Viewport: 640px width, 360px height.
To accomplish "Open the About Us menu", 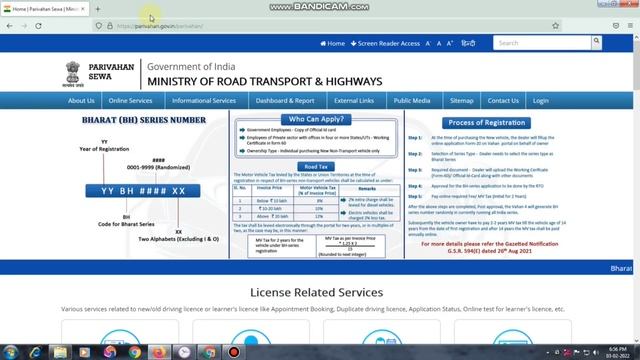I will tap(81, 100).
